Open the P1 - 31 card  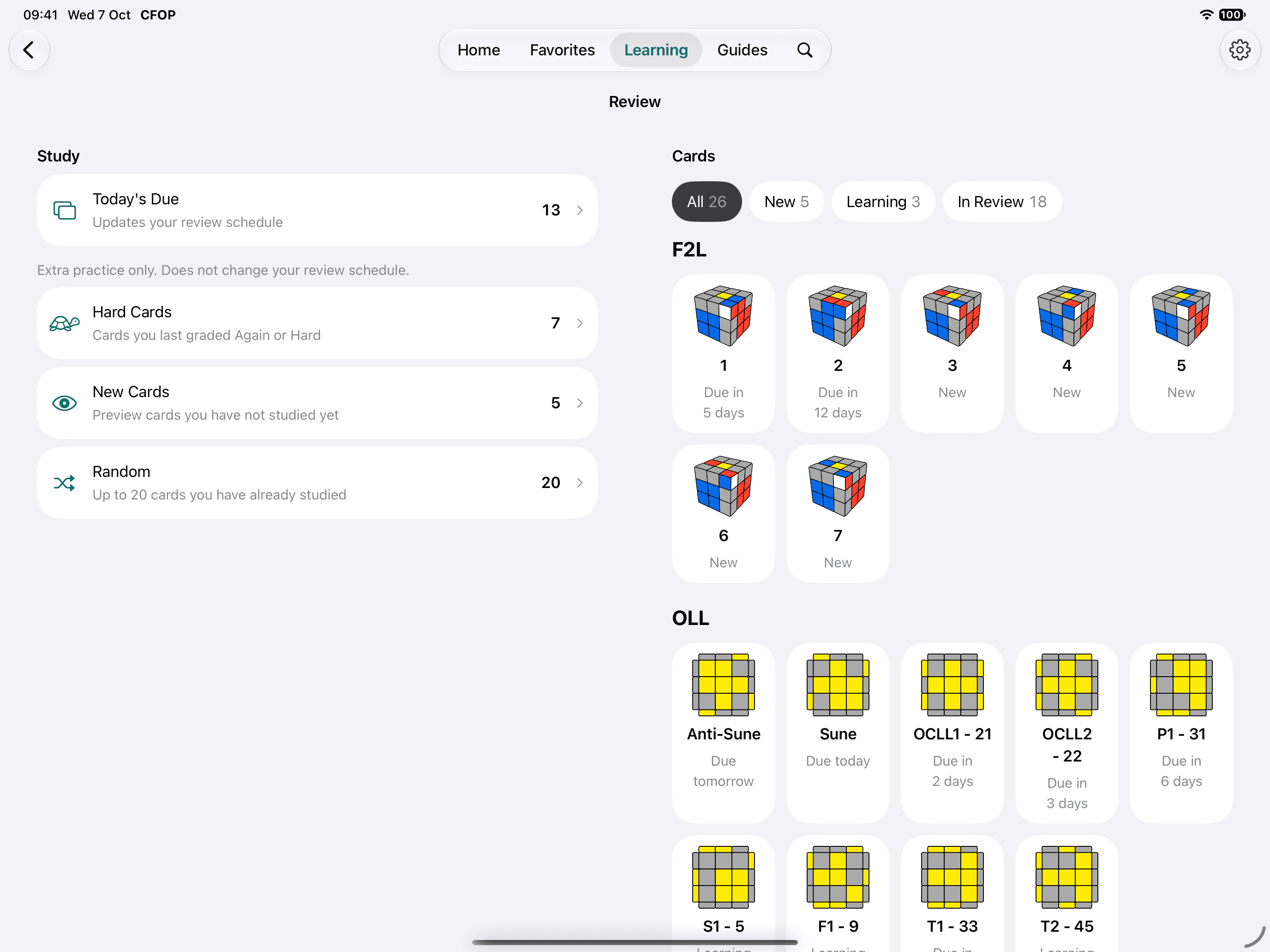(x=1180, y=733)
